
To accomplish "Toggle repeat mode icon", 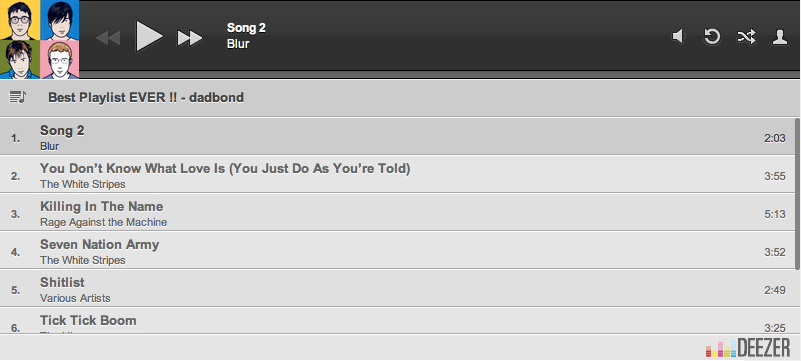I will coord(712,36).
